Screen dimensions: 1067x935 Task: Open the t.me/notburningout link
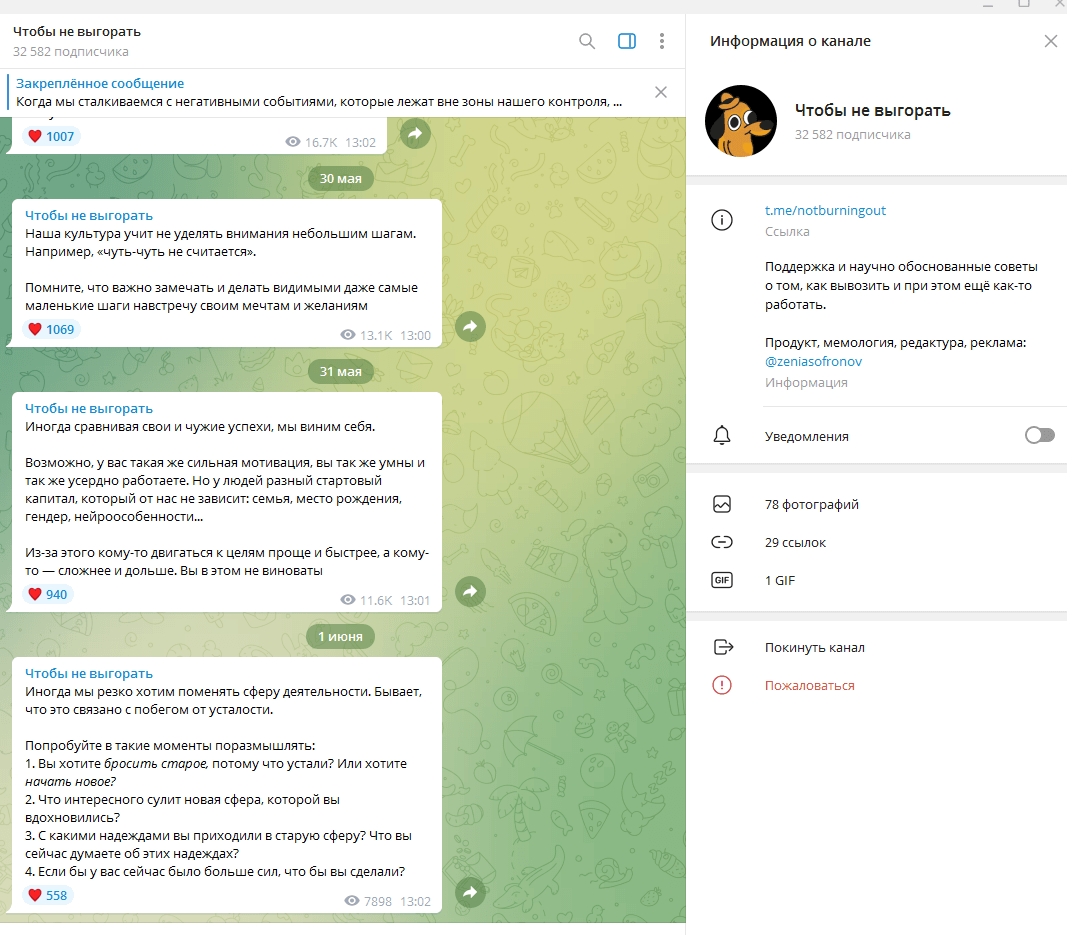coord(825,211)
